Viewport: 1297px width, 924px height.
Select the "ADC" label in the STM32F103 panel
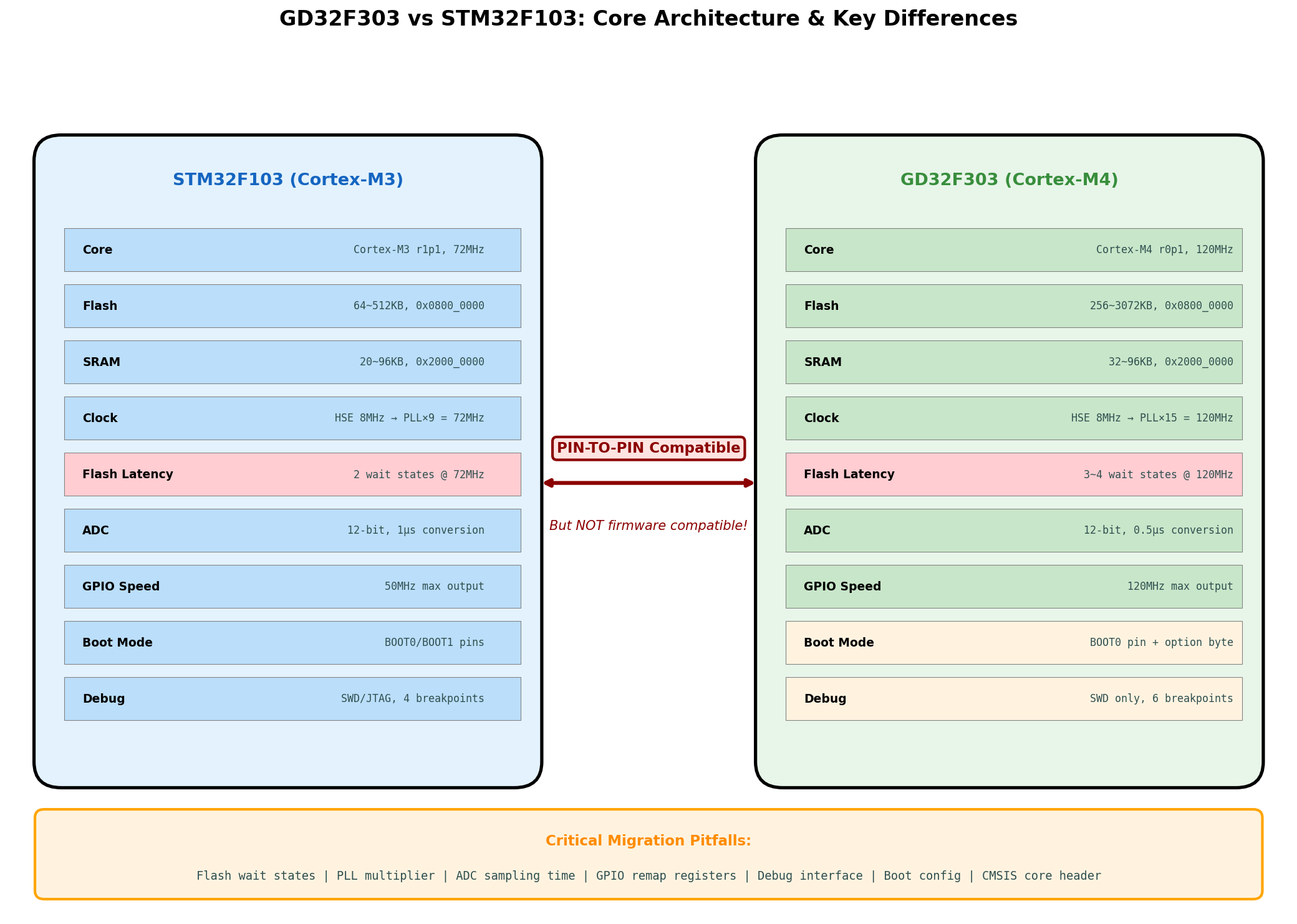[95, 531]
